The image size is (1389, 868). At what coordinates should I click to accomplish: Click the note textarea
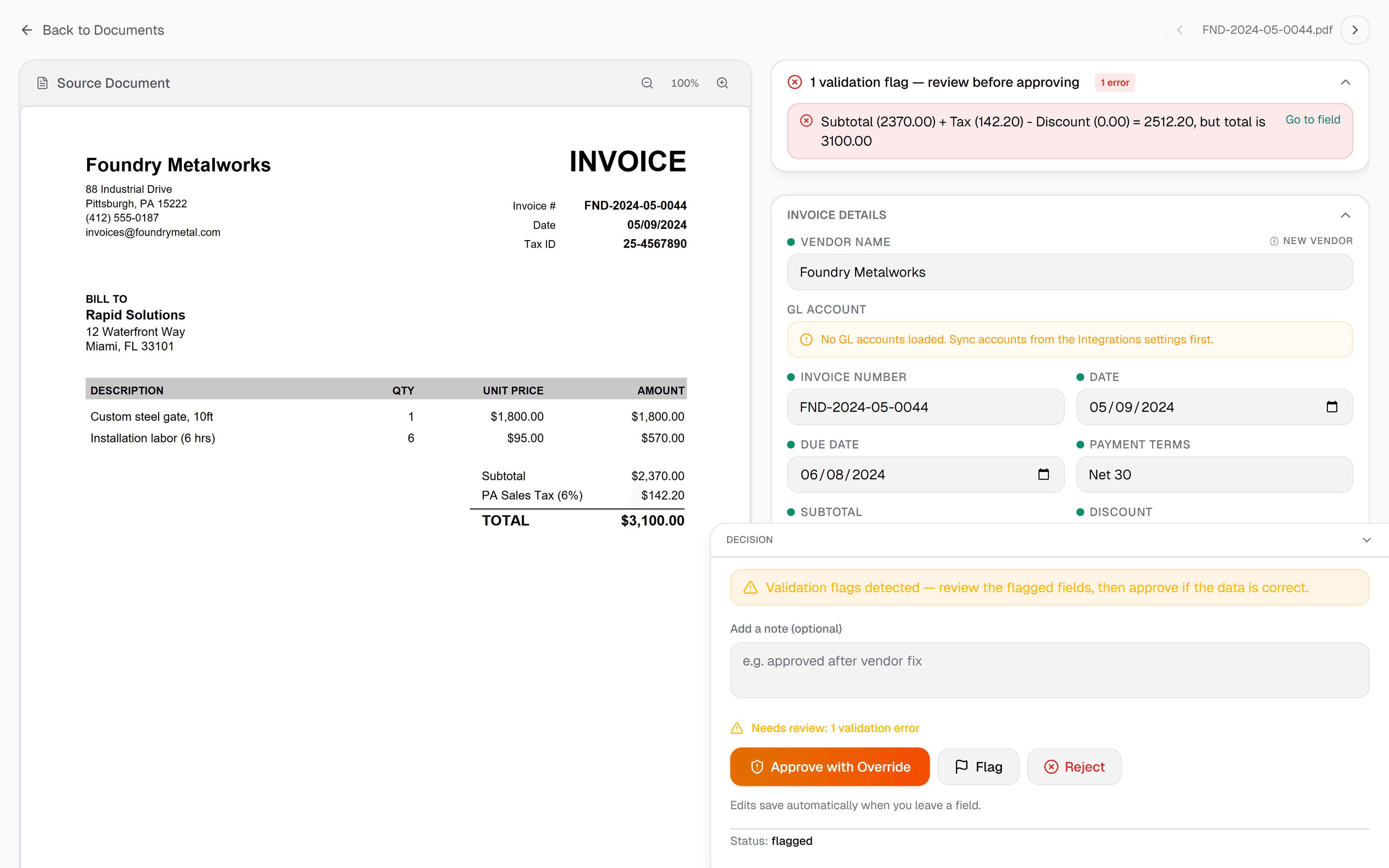tap(1049, 670)
